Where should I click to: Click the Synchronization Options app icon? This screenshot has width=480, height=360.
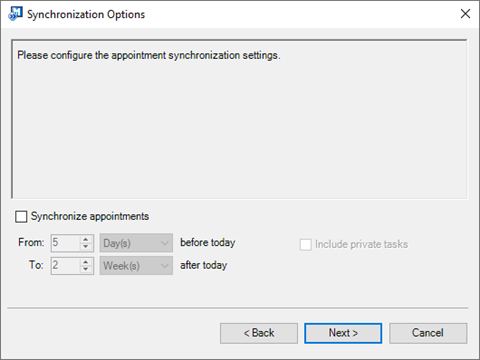pos(15,14)
